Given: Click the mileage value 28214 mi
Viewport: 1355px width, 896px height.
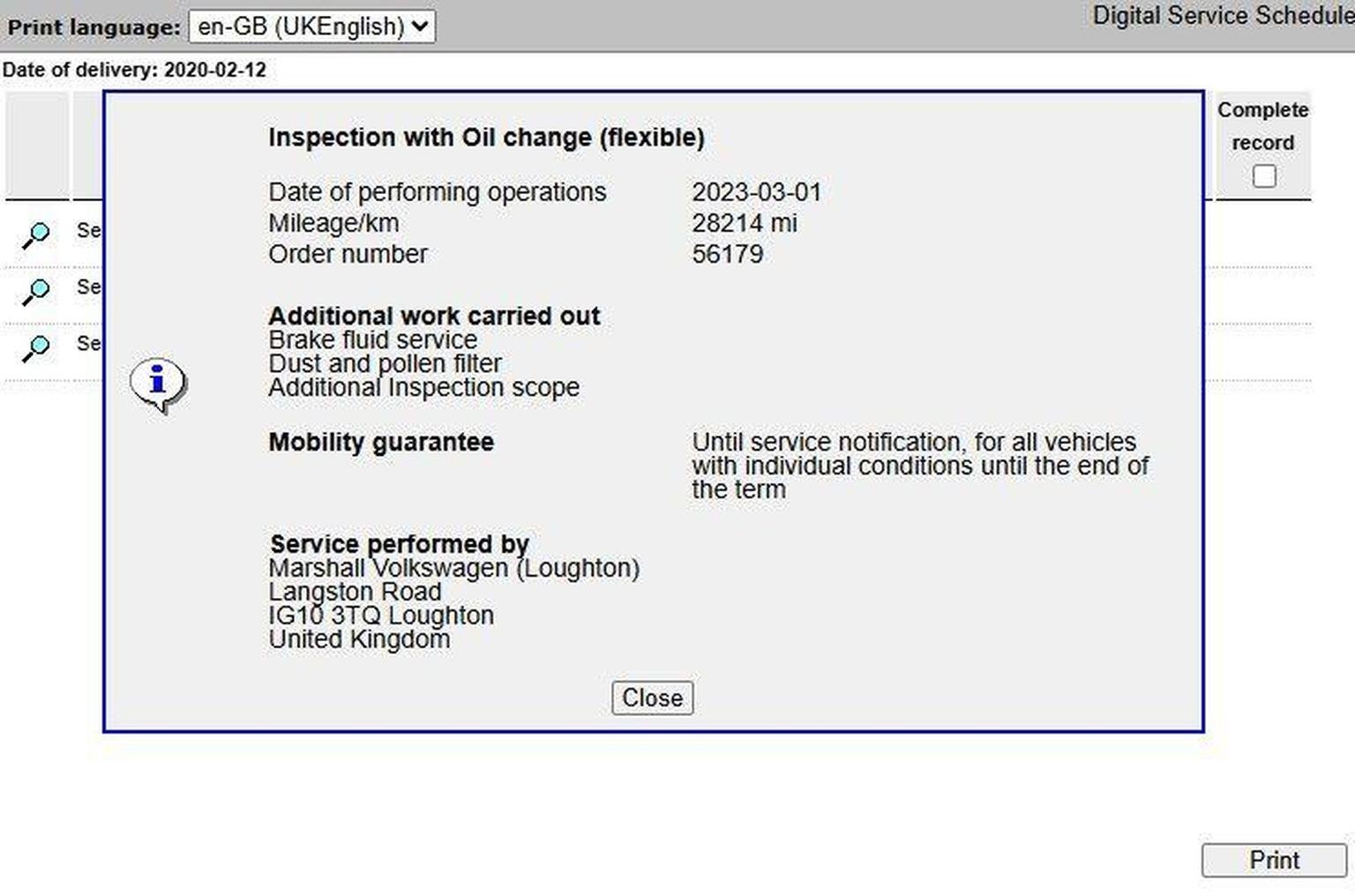Looking at the screenshot, I should coord(745,223).
